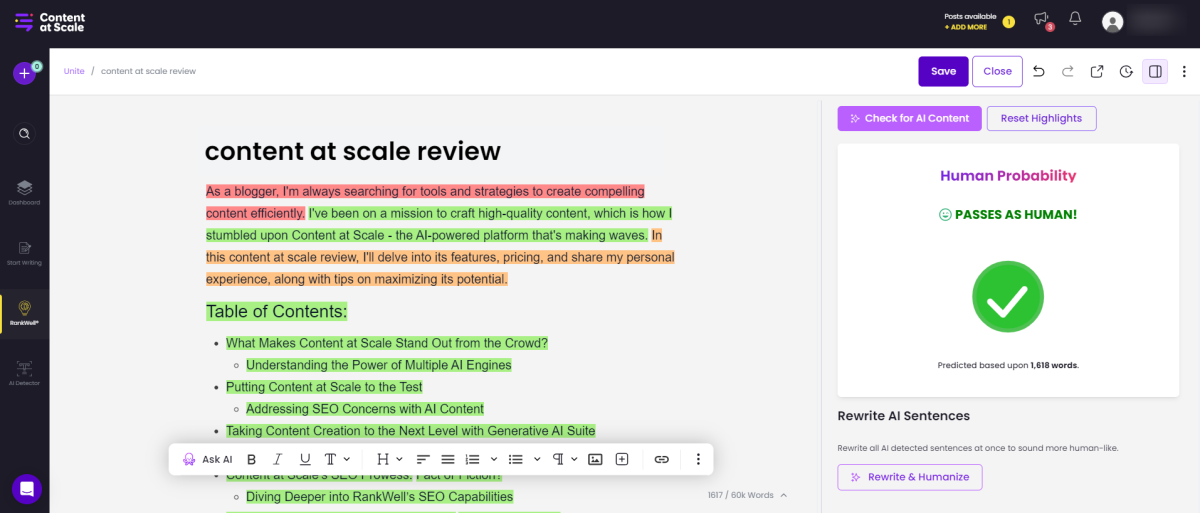Viewport: 1200px width, 513px height.
Task: Apply a bulleted list
Action: click(x=516, y=459)
